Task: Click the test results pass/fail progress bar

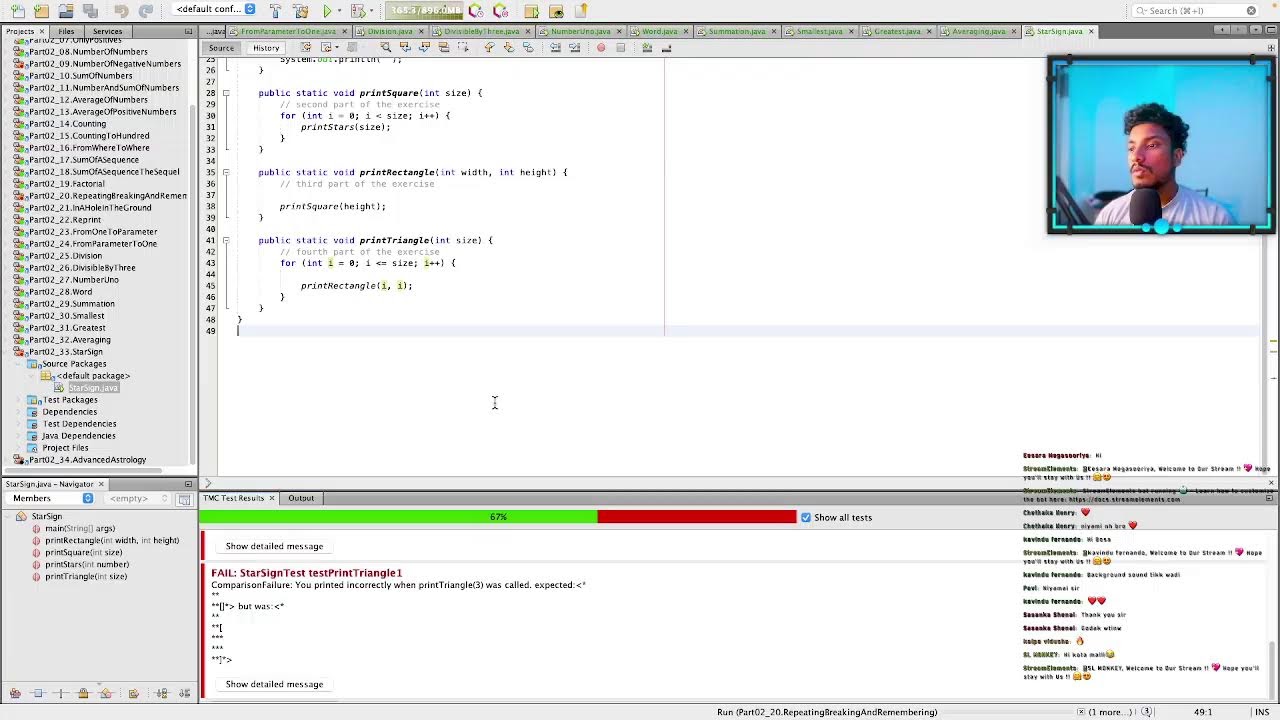Action: coord(498,517)
